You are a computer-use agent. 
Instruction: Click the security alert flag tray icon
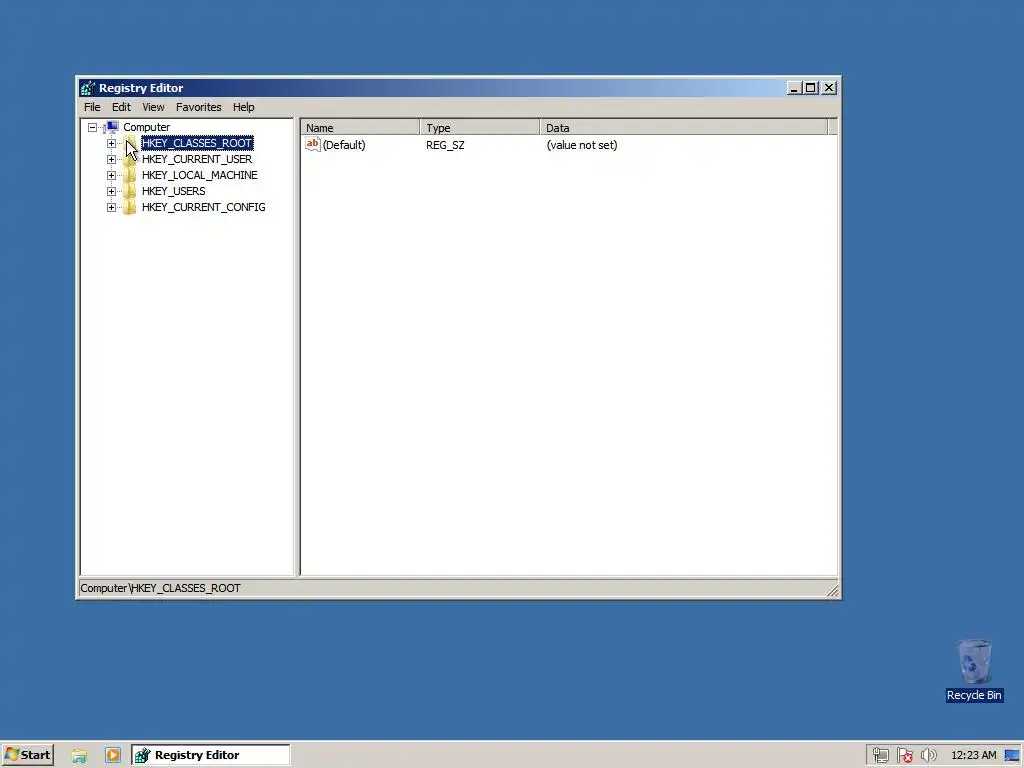click(904, 756)
